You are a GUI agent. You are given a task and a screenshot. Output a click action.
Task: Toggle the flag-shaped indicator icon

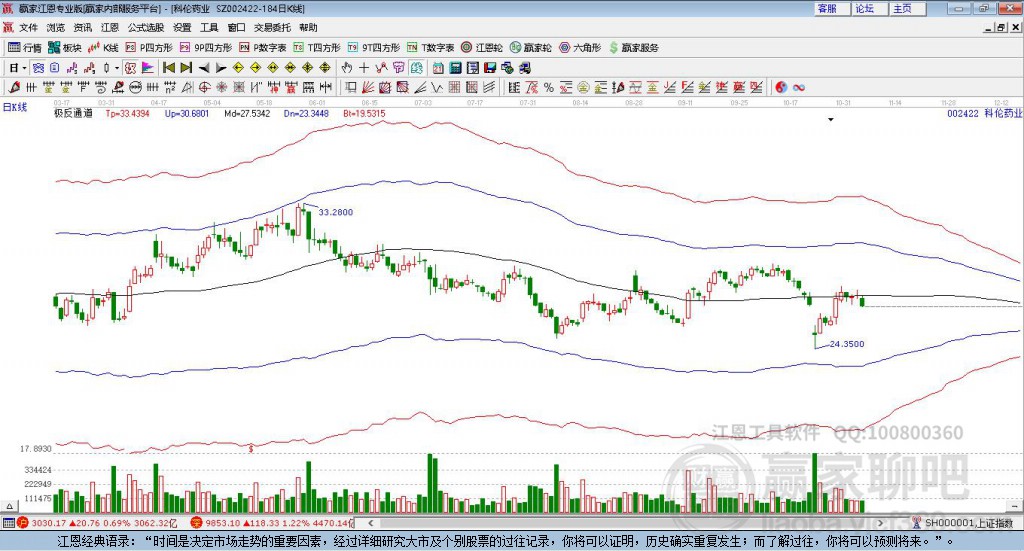(148, 67)
